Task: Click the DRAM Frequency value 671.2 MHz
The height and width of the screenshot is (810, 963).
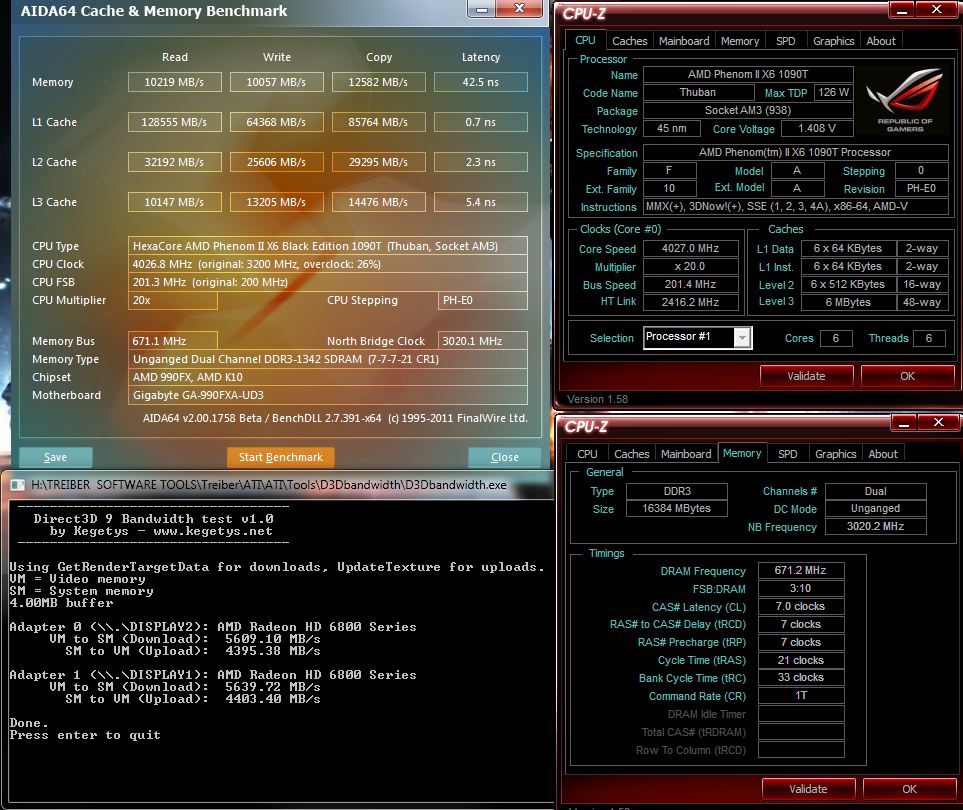Action: (x=800, y=571)
